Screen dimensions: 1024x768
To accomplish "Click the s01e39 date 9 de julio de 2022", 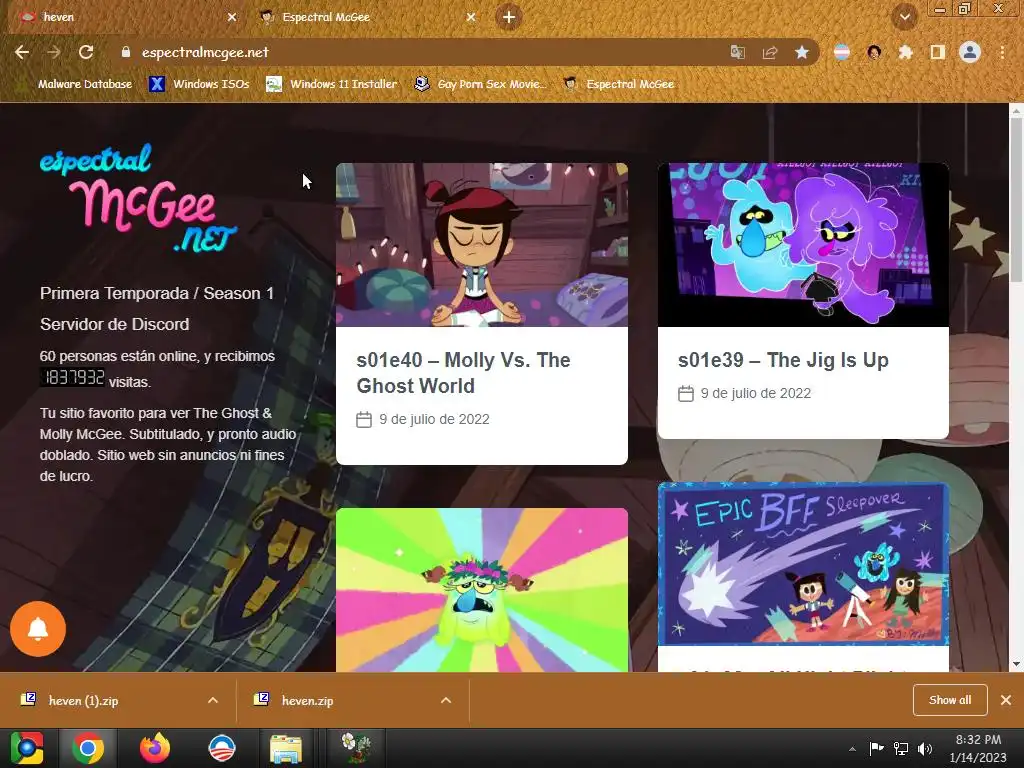I will coord(756,393).
